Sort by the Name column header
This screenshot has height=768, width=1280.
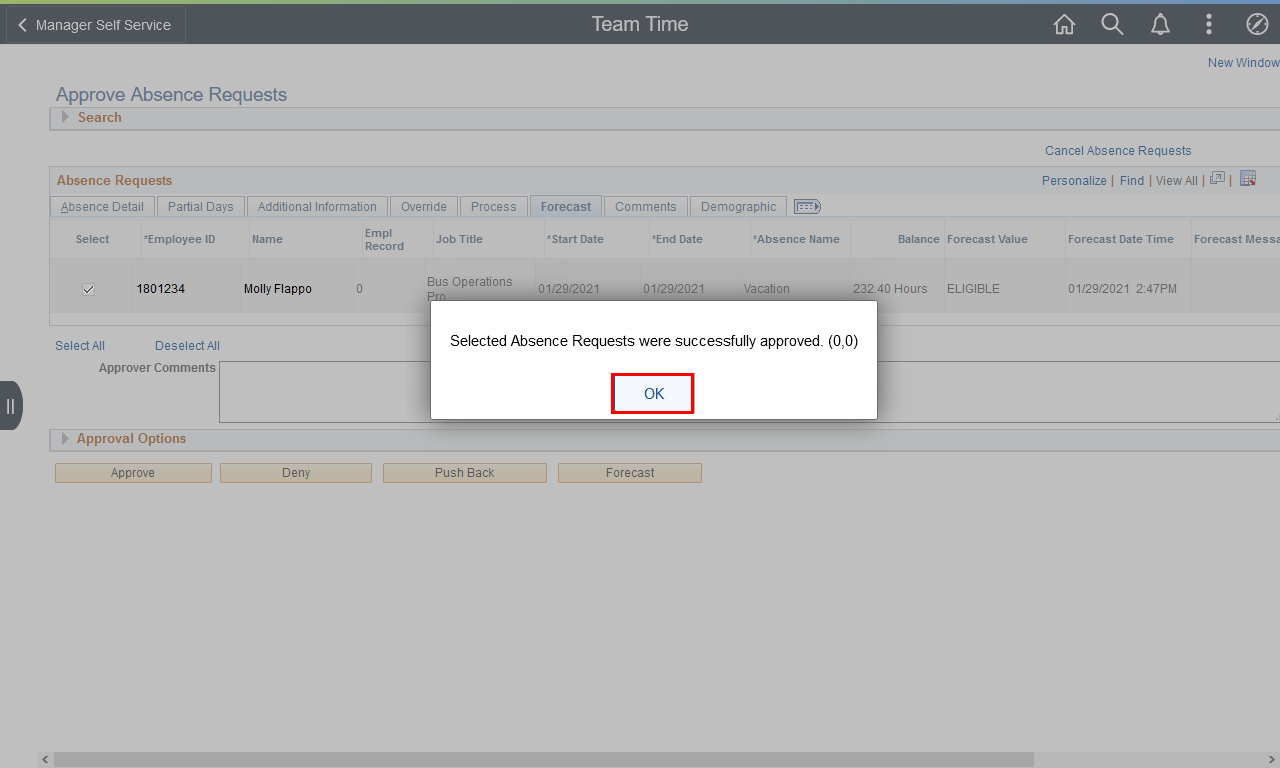(267, 240)
